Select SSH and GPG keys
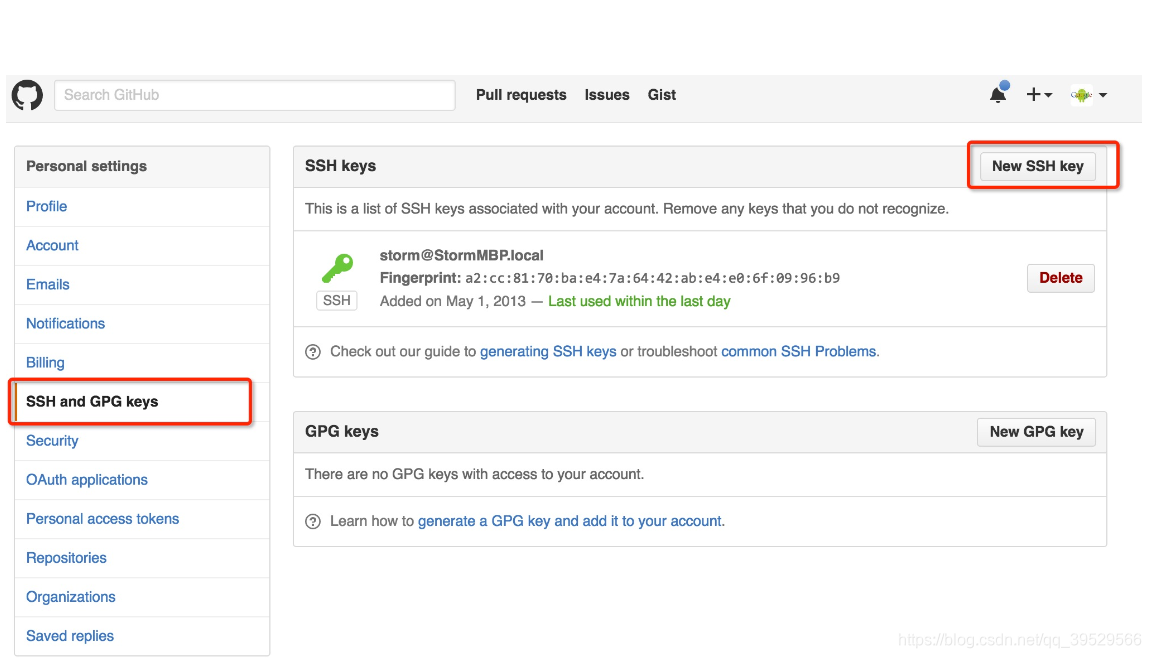1151x658 pixels. point(92,402)
